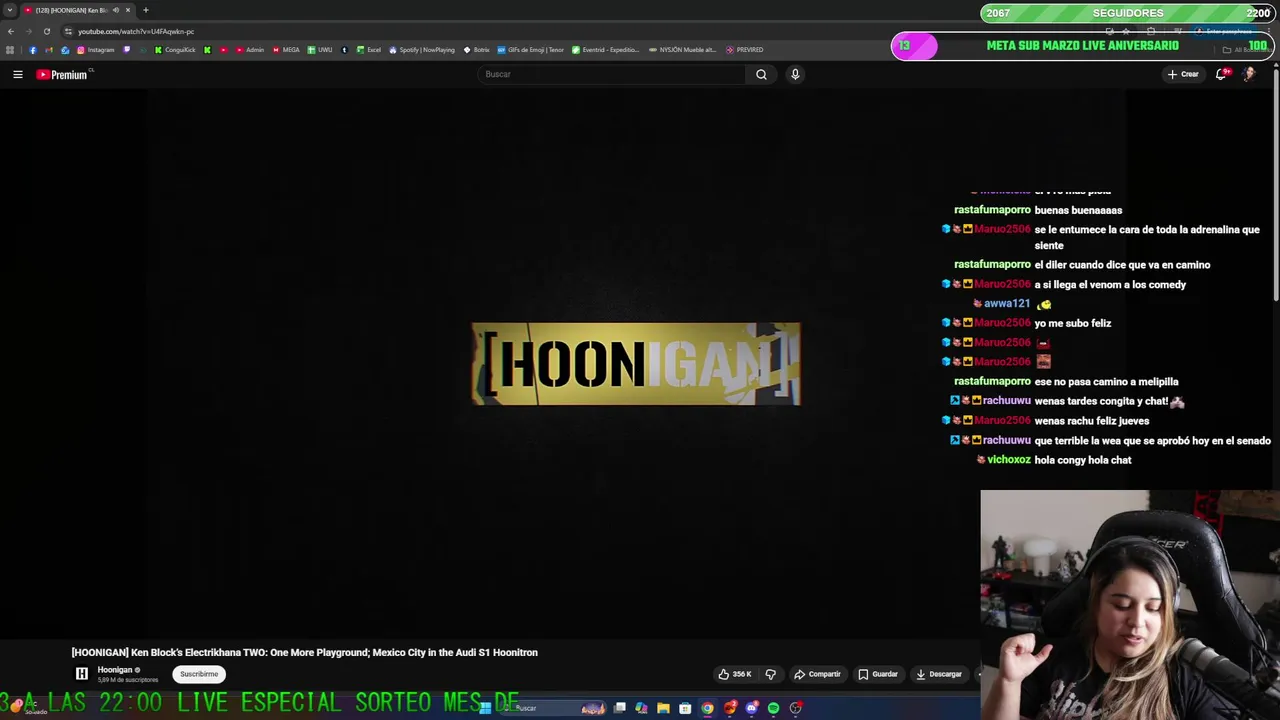
Task: Open the Windows Start button
Action: [x=485, y=708]
